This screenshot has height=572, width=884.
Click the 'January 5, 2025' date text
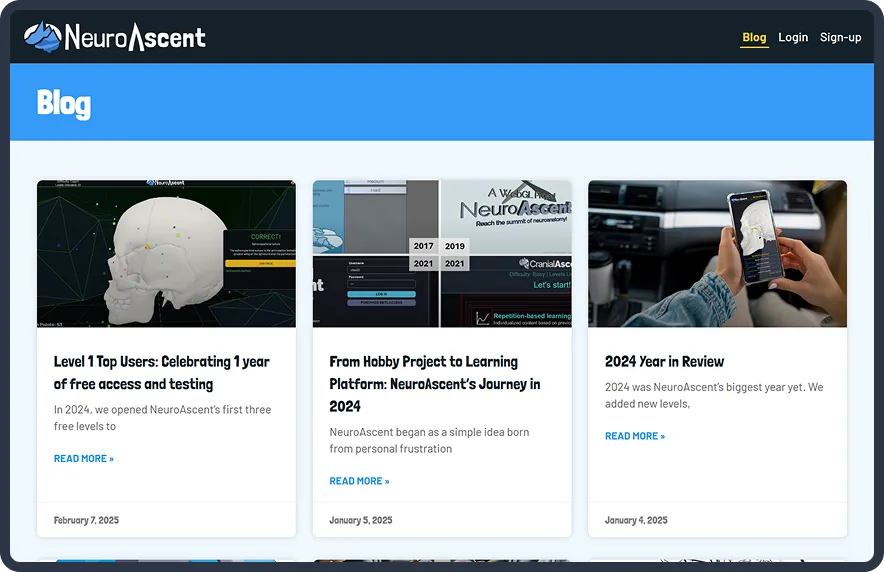click(x=361, y=520)
